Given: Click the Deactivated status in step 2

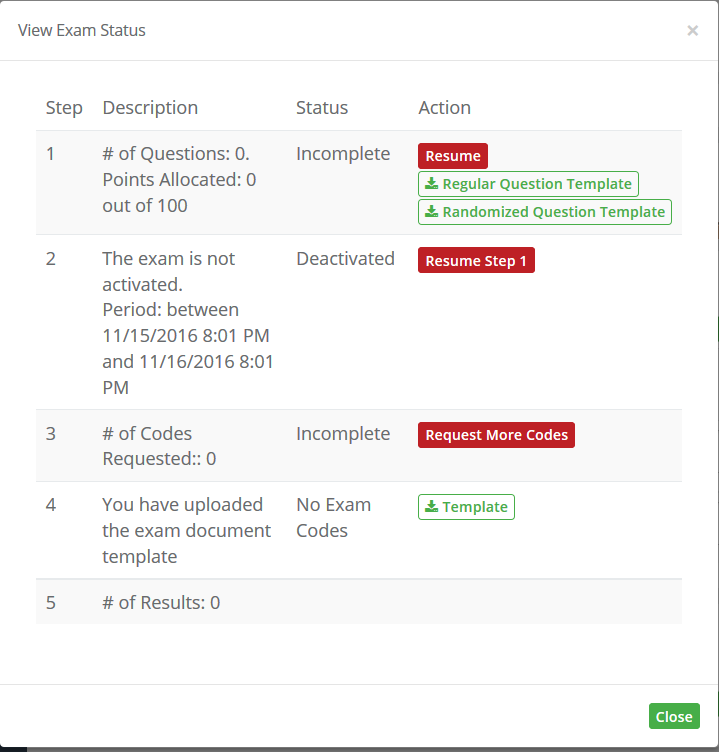Looking at the screenshot, I should (x=345, y=259).
